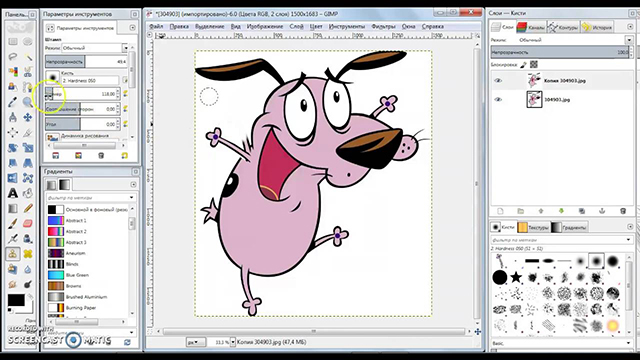
Task: Switch to the Каналы tab
Action: click(x=531, y=27)
